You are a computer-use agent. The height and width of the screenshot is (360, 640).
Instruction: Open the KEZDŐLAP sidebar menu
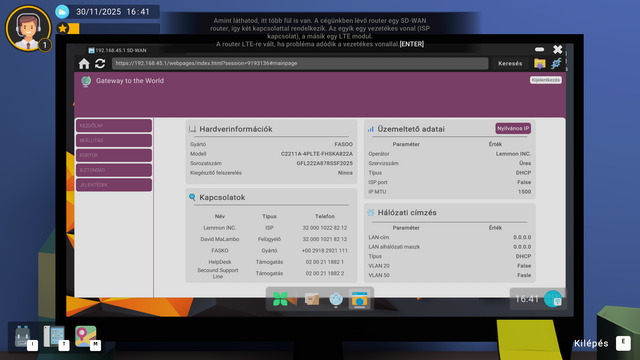click(114, 126)
